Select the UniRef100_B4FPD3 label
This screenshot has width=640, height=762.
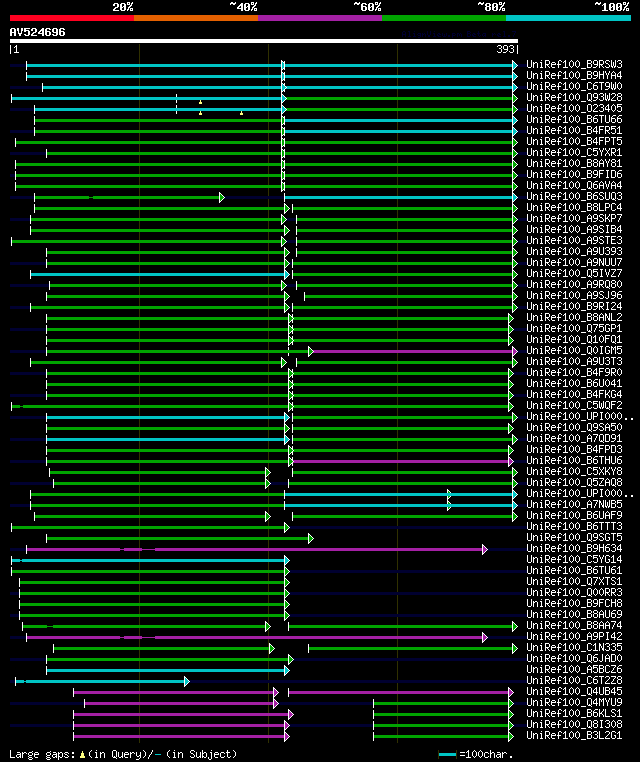574,449
